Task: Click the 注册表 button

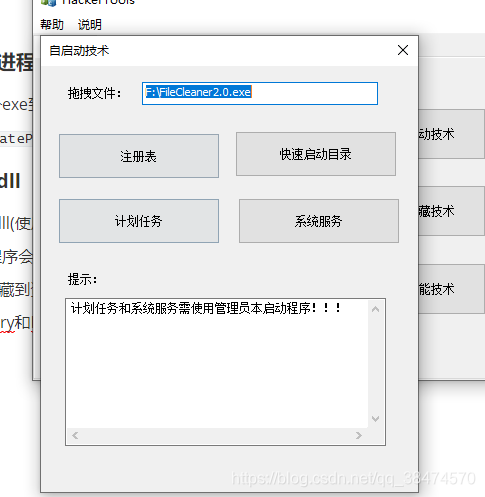Action: pyautogui.click(x=139, y=156)
